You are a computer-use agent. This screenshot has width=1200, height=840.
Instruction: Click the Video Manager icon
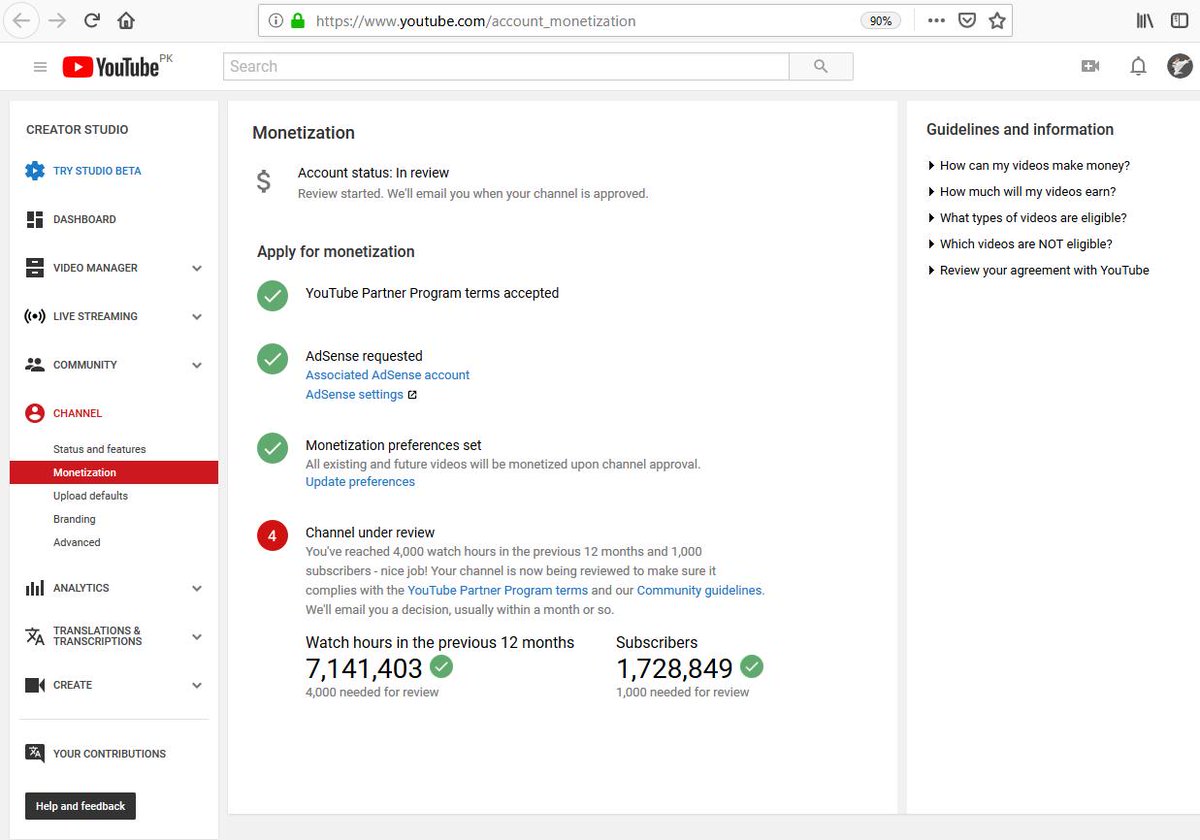[35, 268]
